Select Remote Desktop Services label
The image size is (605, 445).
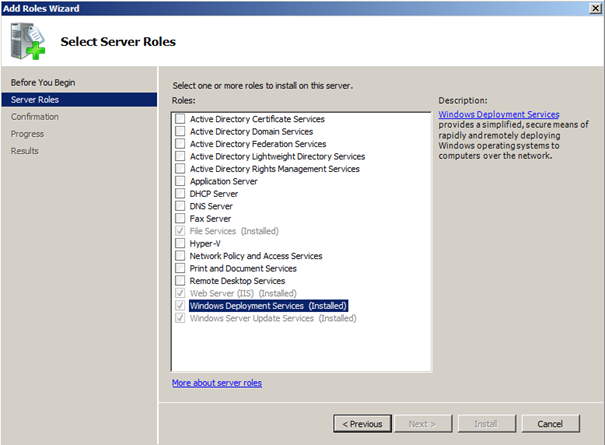pos(237,281)
